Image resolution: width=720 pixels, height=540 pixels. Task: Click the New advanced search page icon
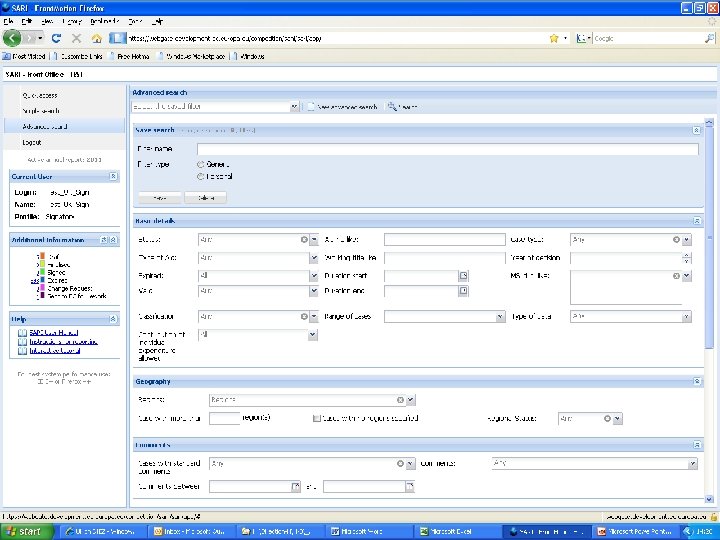point(311,107)
